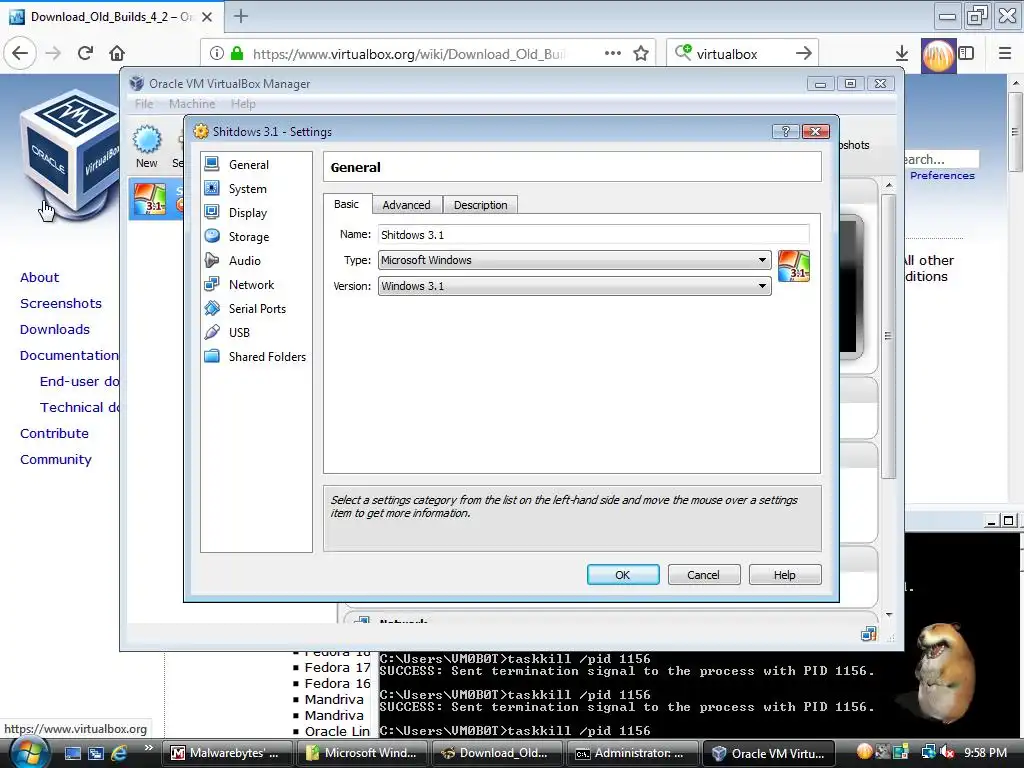Open Help menu in VirtualBox Manager
Screen dimensions: 1024x768
tap(243, 104)
